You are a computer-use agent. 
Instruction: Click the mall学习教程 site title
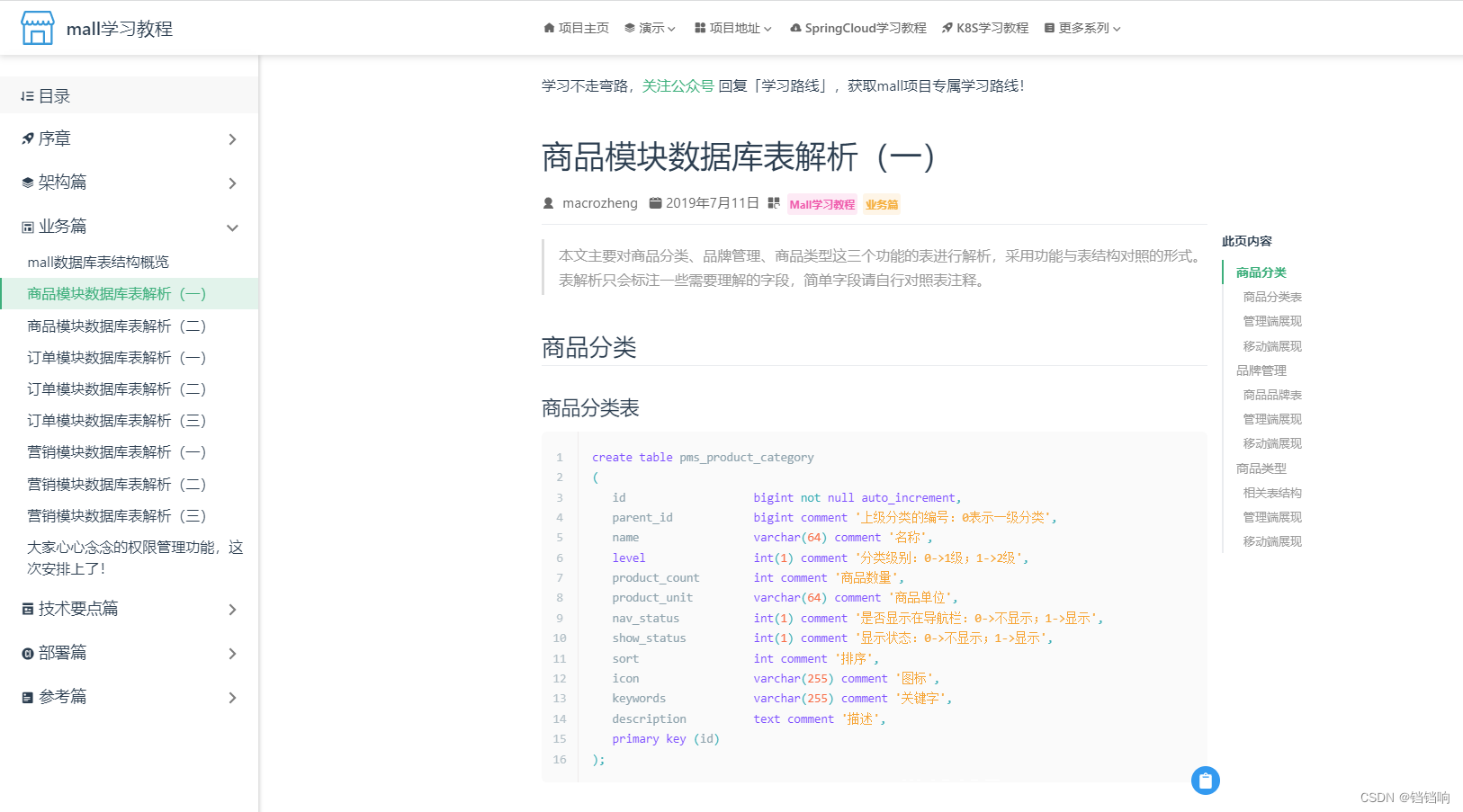tap(120, 29)
